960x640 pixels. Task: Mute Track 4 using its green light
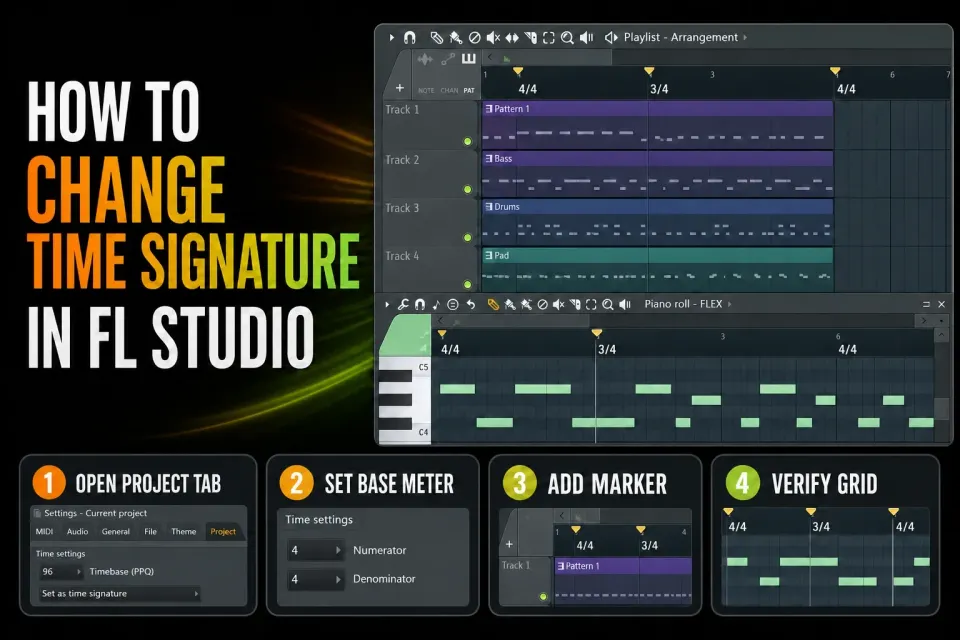click(468, 285)
